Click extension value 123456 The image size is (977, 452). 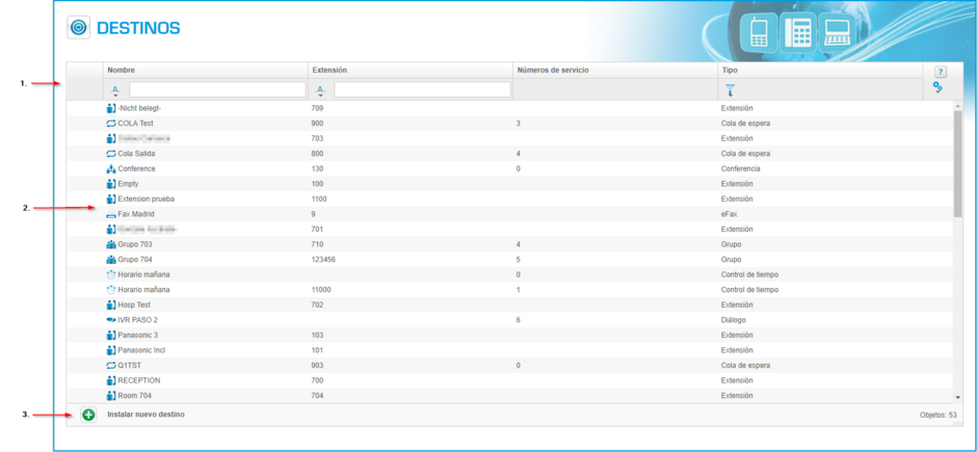[323, 259]
